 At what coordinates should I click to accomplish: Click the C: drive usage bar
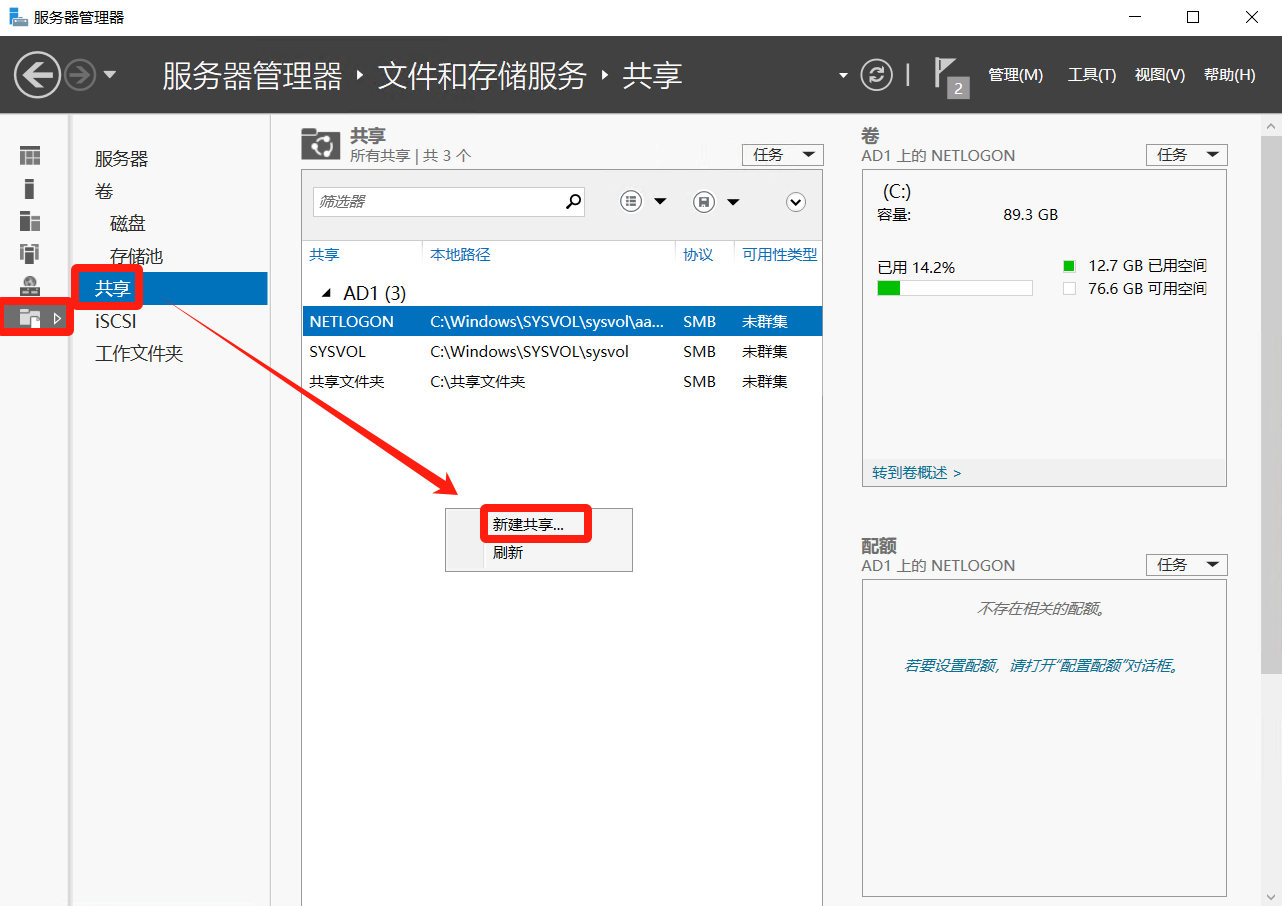954,288
